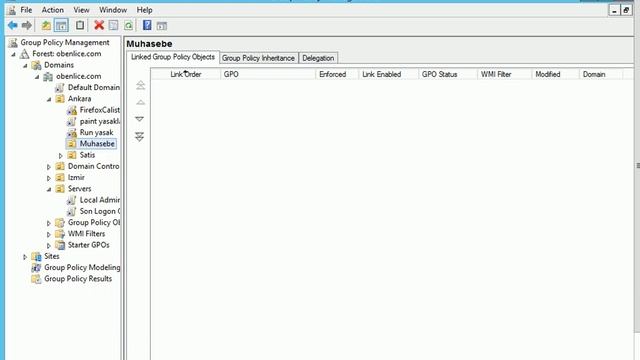Click the Forward arrow toolbar icon
640x360 pixels.
(27, 26)
